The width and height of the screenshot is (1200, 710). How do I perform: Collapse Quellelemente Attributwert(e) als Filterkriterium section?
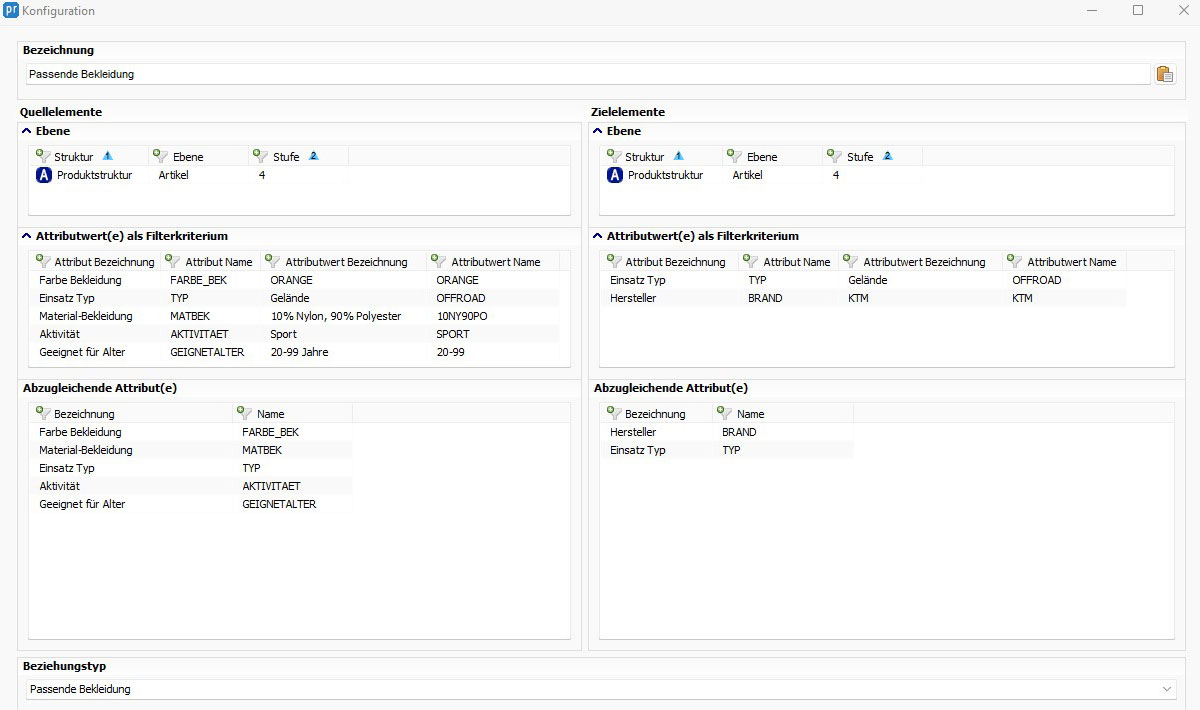tap(26, 236)
